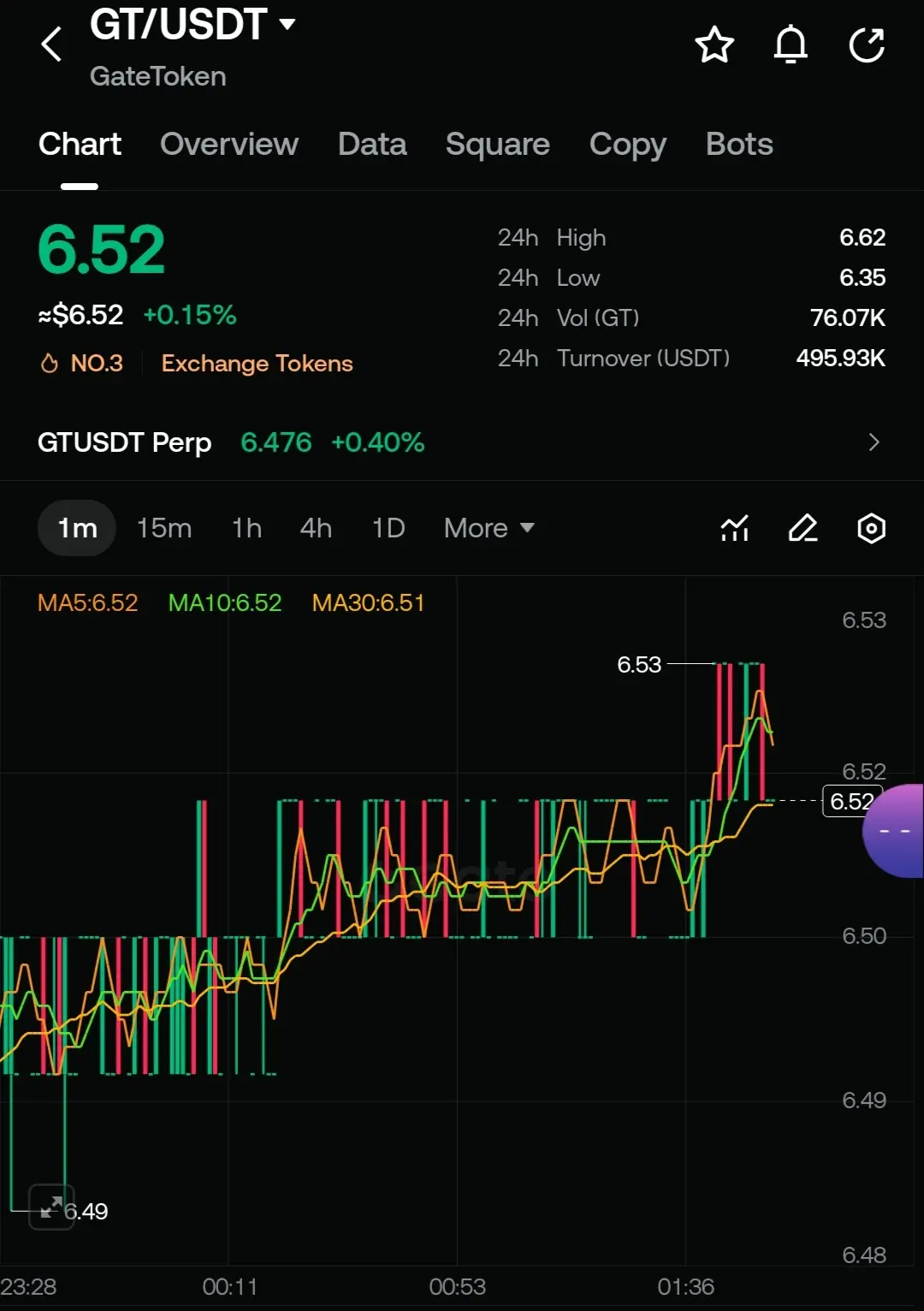Open GT/USDT pair selector dropdown

[192, 24]
